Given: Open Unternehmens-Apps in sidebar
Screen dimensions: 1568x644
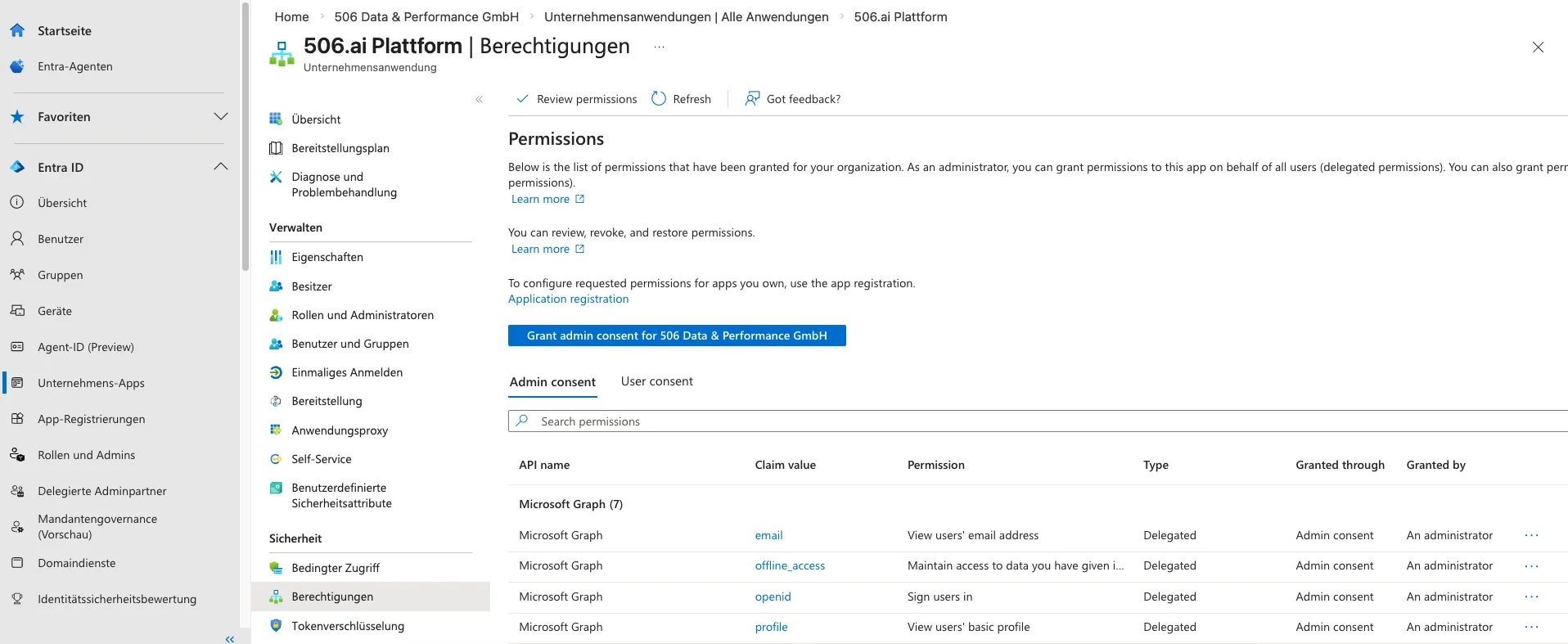Looking at the screenshot, I should 91,383.
